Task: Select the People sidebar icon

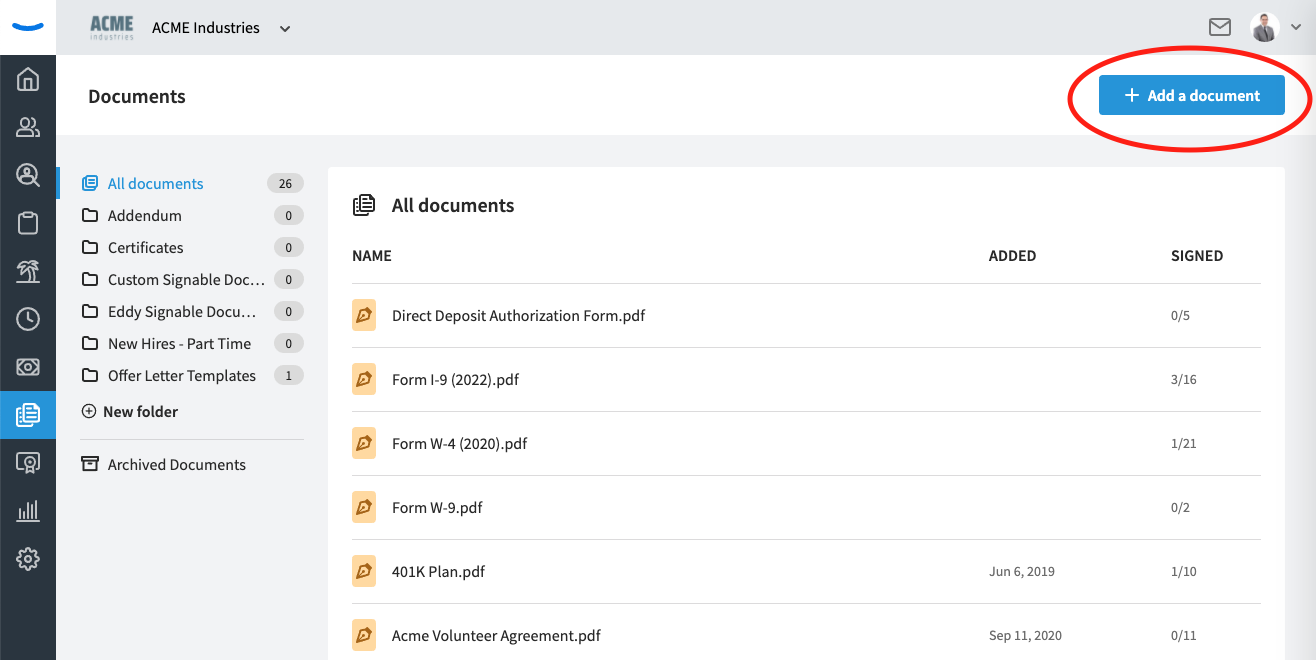Action: tap(27, 127)
